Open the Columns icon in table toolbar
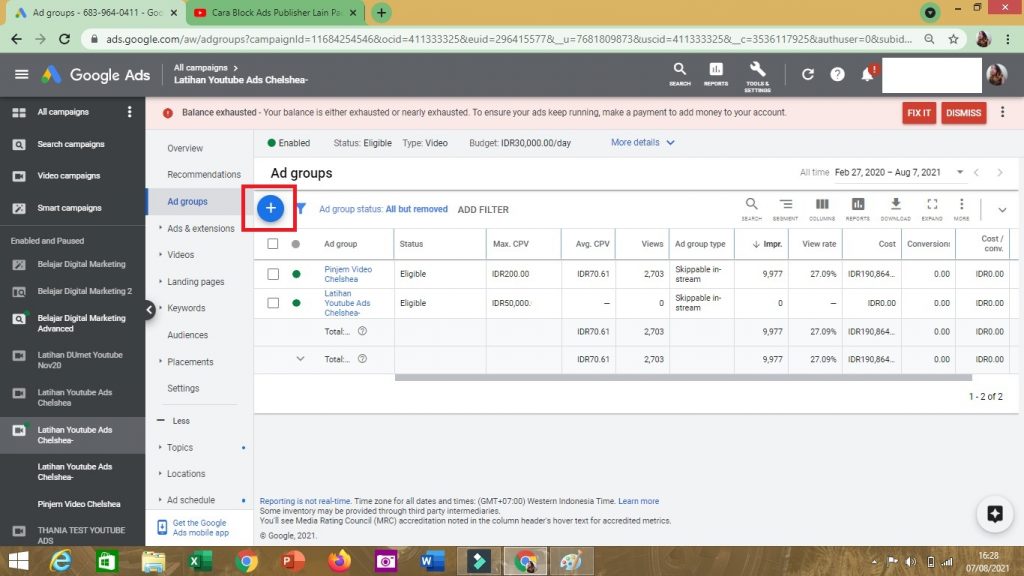Screen dimensions: 1024x576 (x=822, y=205)
